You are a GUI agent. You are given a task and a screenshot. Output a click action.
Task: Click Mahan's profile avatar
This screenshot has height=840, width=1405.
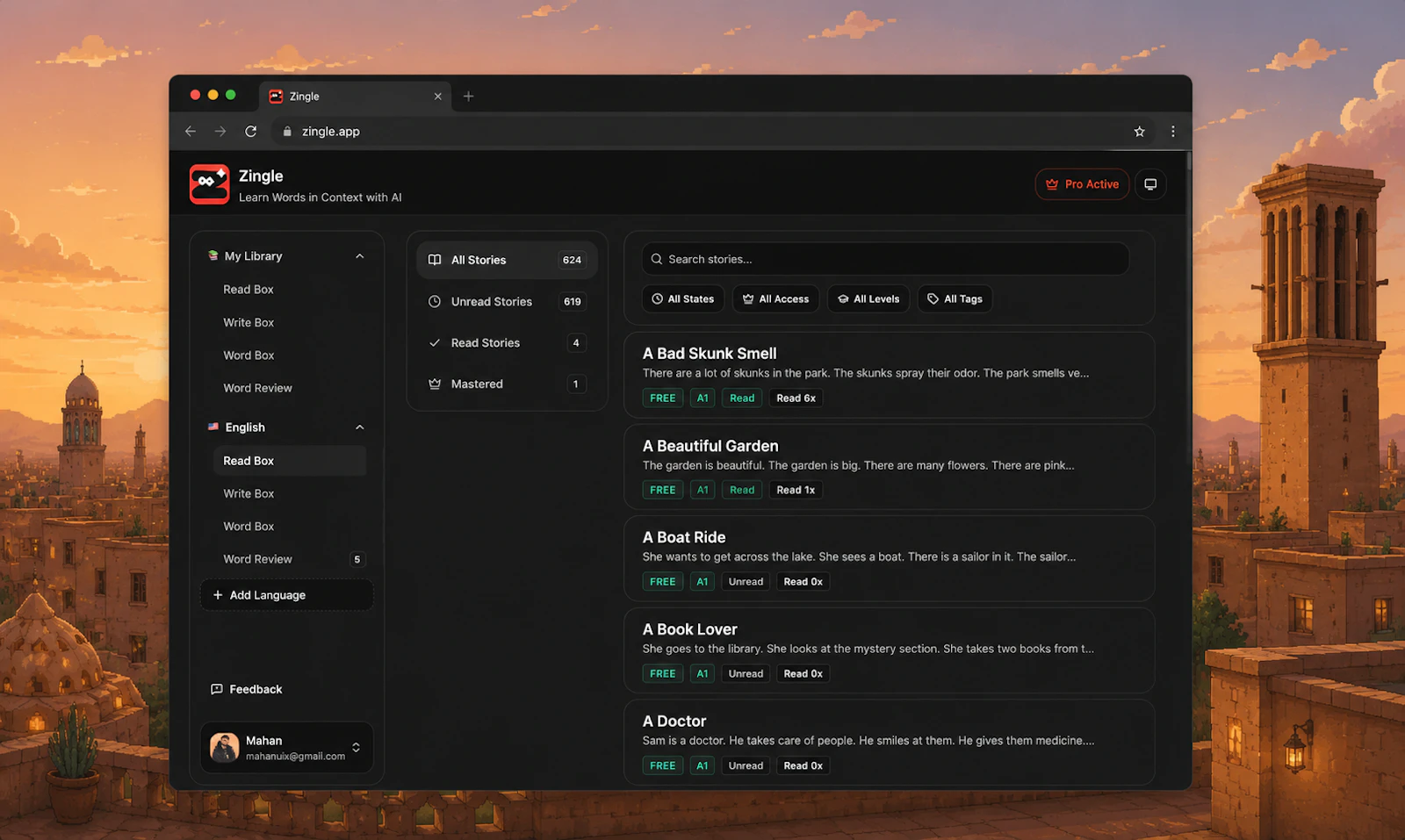tap(225, 748)
